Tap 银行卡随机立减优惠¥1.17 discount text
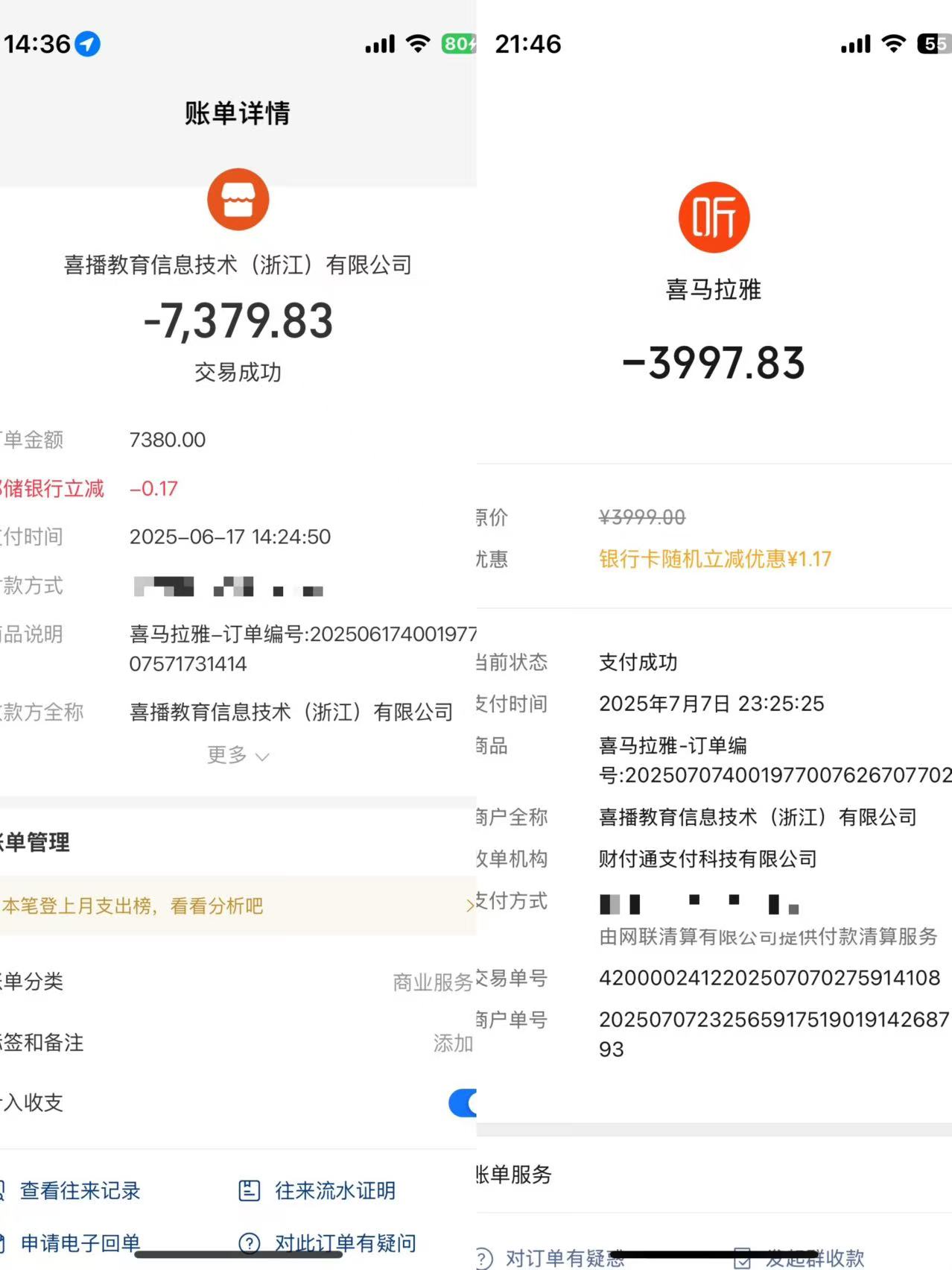The height and width of the screenshot is (1270, 952). point(715,559)
